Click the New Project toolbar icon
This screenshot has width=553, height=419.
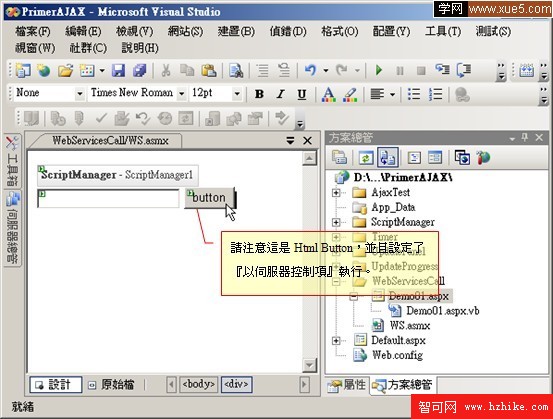pos(23,71)
